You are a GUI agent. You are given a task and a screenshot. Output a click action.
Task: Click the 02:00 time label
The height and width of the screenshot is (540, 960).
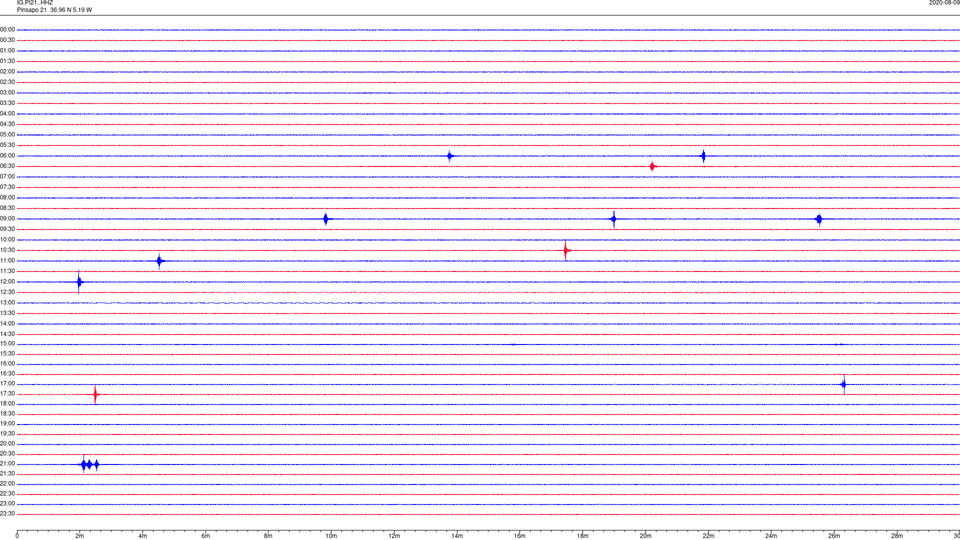7,72
